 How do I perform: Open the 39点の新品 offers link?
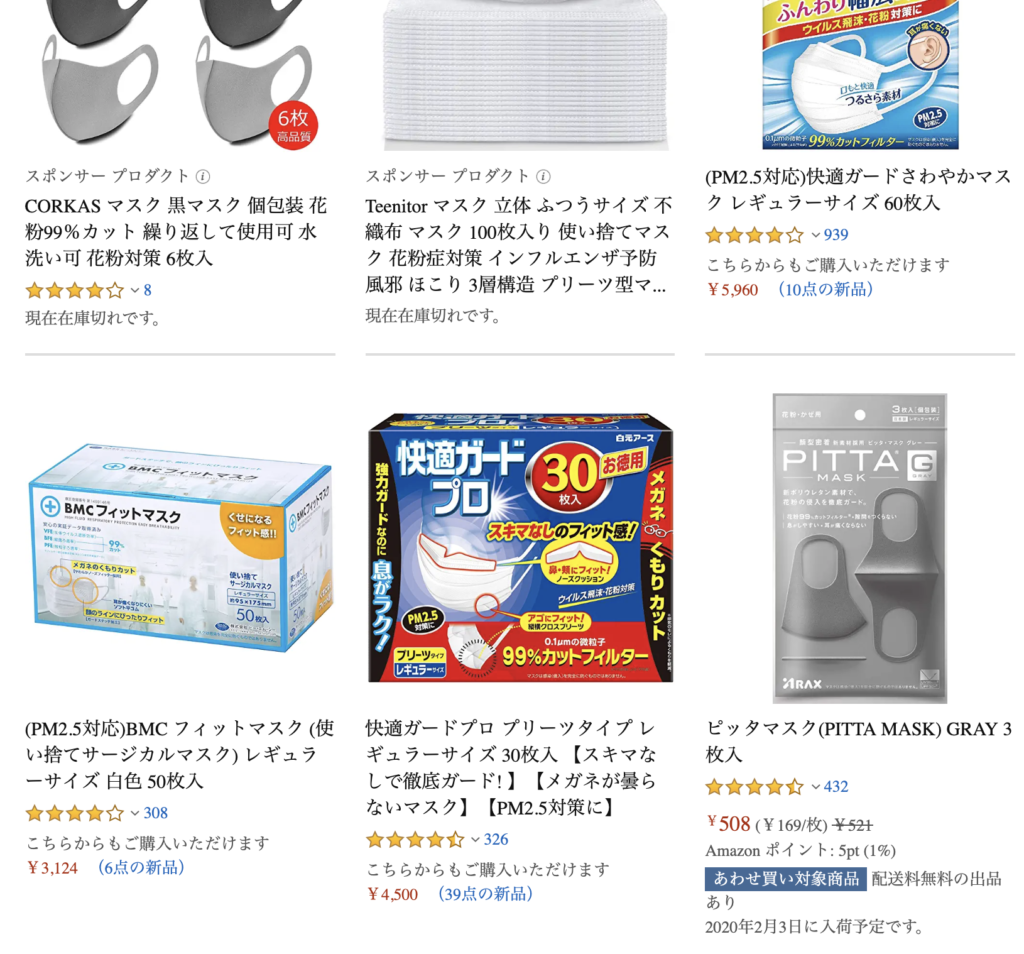(485, 893)
